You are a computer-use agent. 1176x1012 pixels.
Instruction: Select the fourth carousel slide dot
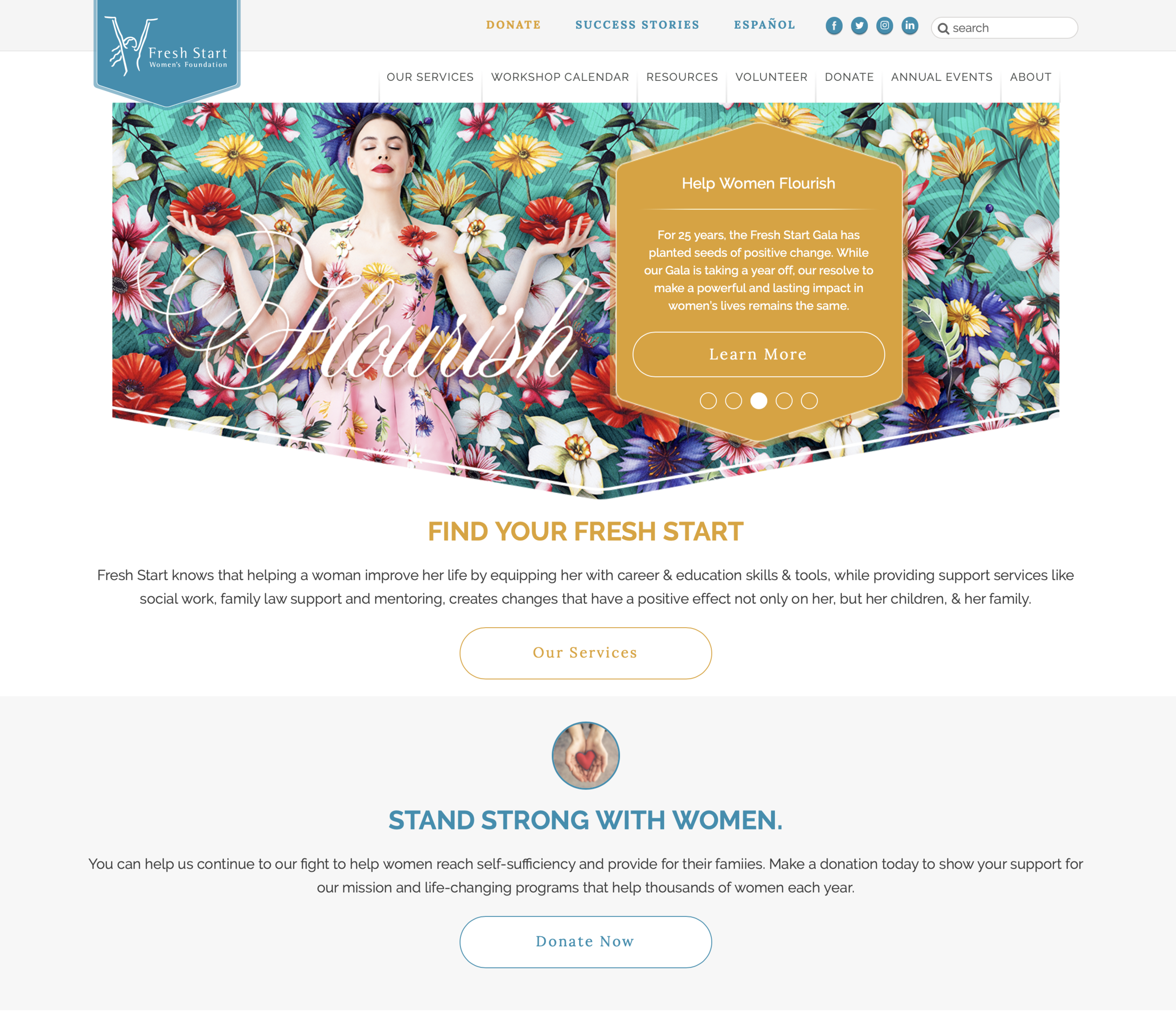coord(784,401)
